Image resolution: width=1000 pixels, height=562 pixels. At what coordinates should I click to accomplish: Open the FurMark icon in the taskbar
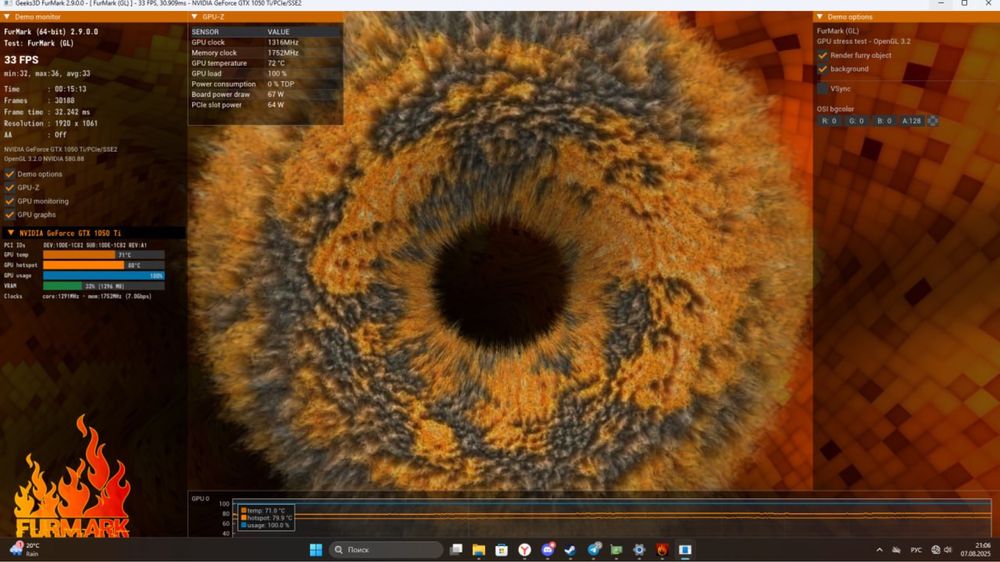click(662, 550)
